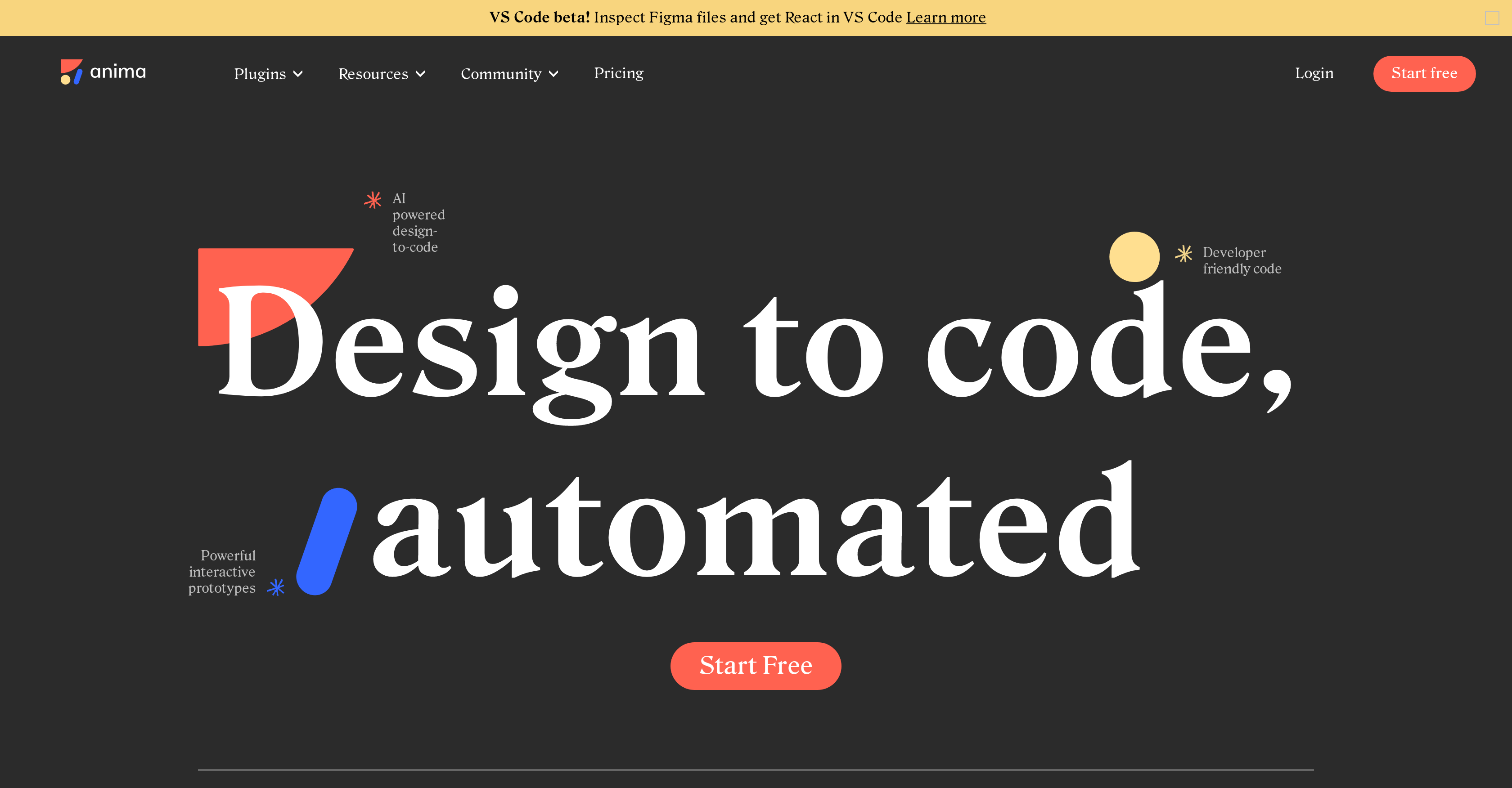Click the Powerful interactive prototypes label
Image resolution: width=1512 pixels, height=788 pixels.
[x=222, y=572]
